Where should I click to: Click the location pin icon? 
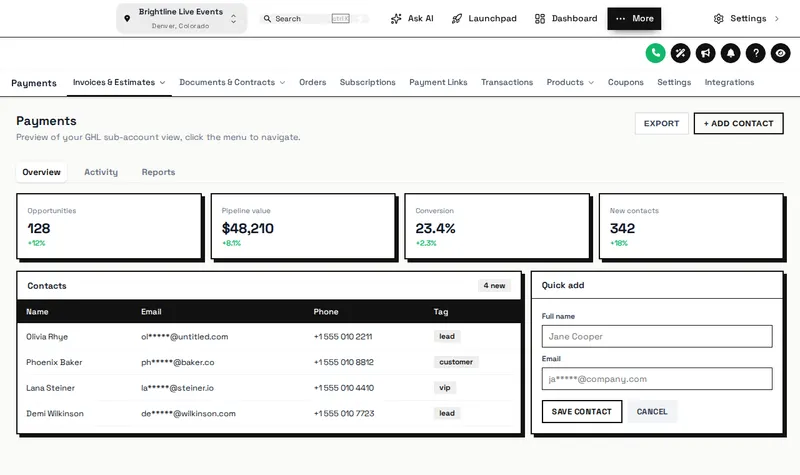tap(127, 18)
